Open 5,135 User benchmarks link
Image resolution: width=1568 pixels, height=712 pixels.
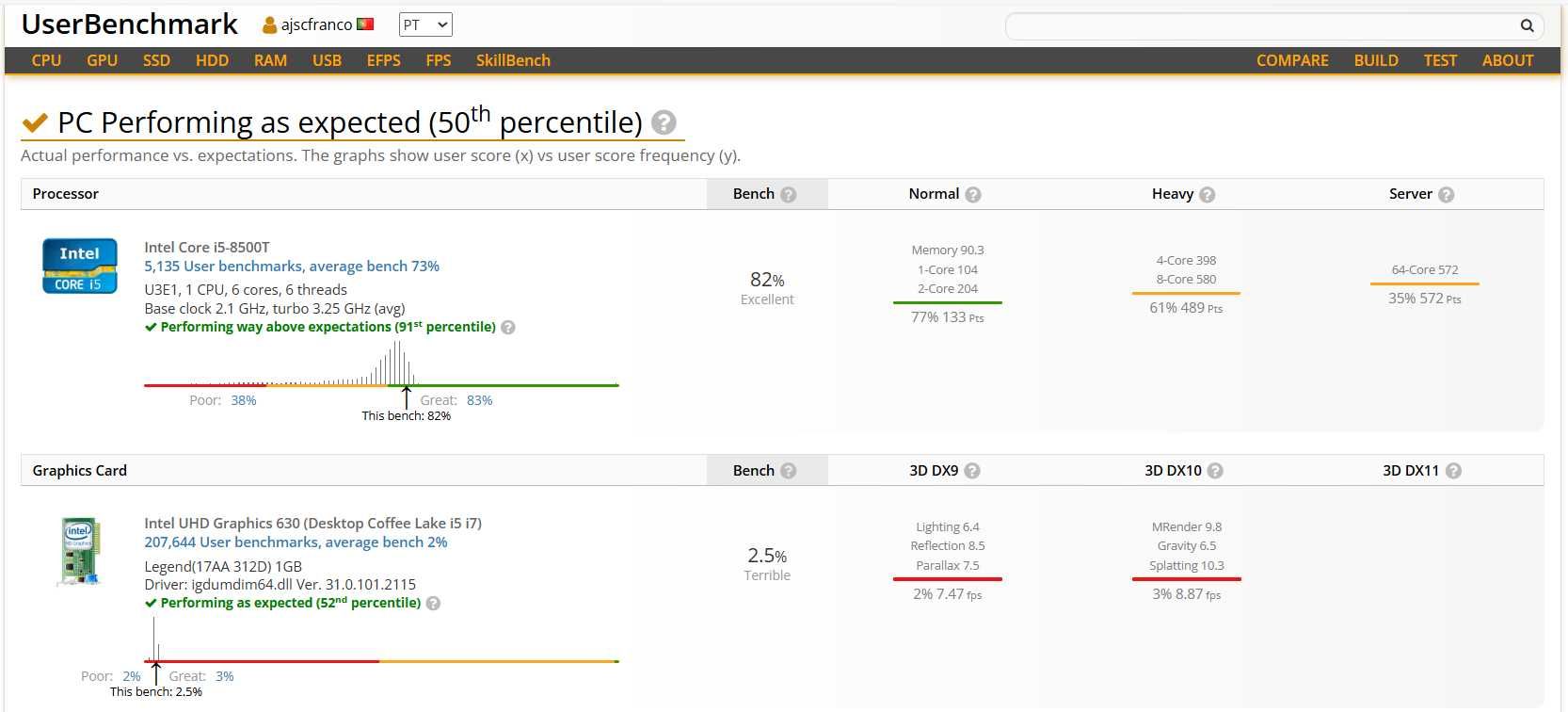coord(292,267)
